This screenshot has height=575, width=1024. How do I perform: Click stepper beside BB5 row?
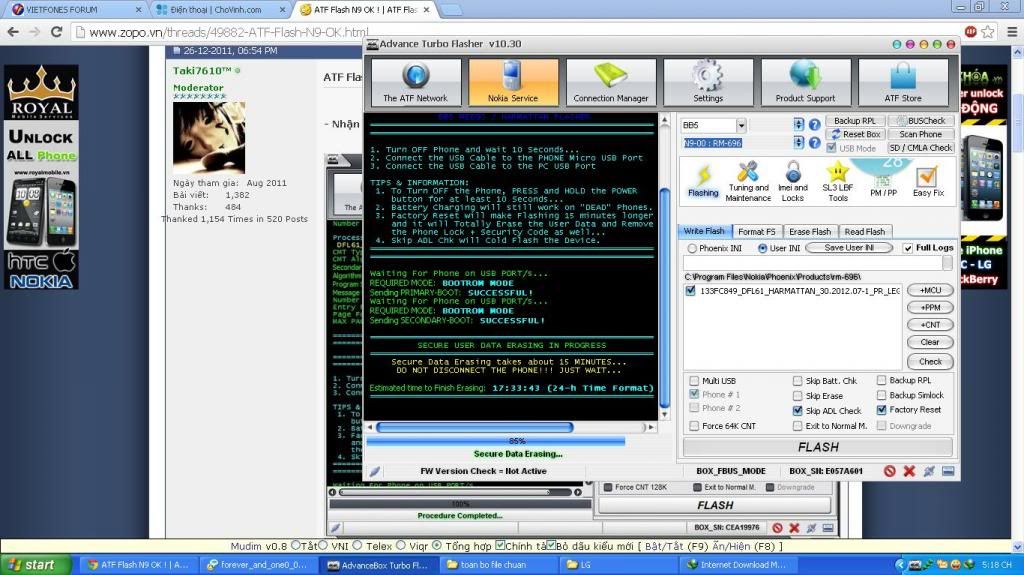pos(798,124)
